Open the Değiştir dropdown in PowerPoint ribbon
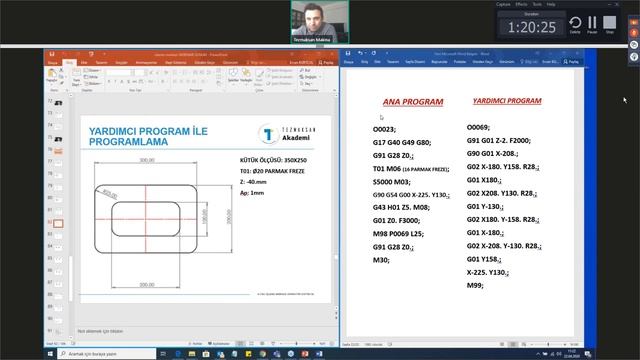The width and height of the screenshot is (640, 360). pyautogui.click(x=310, y=77)
